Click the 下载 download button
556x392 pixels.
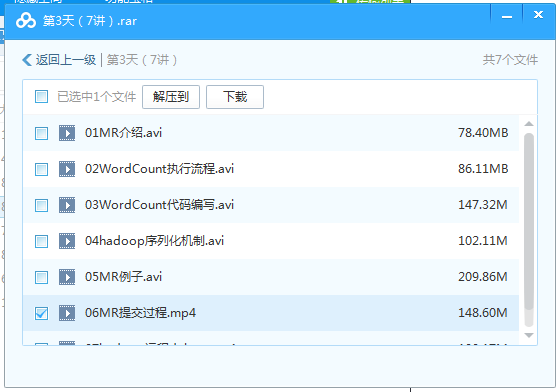[x=235, y=97]
